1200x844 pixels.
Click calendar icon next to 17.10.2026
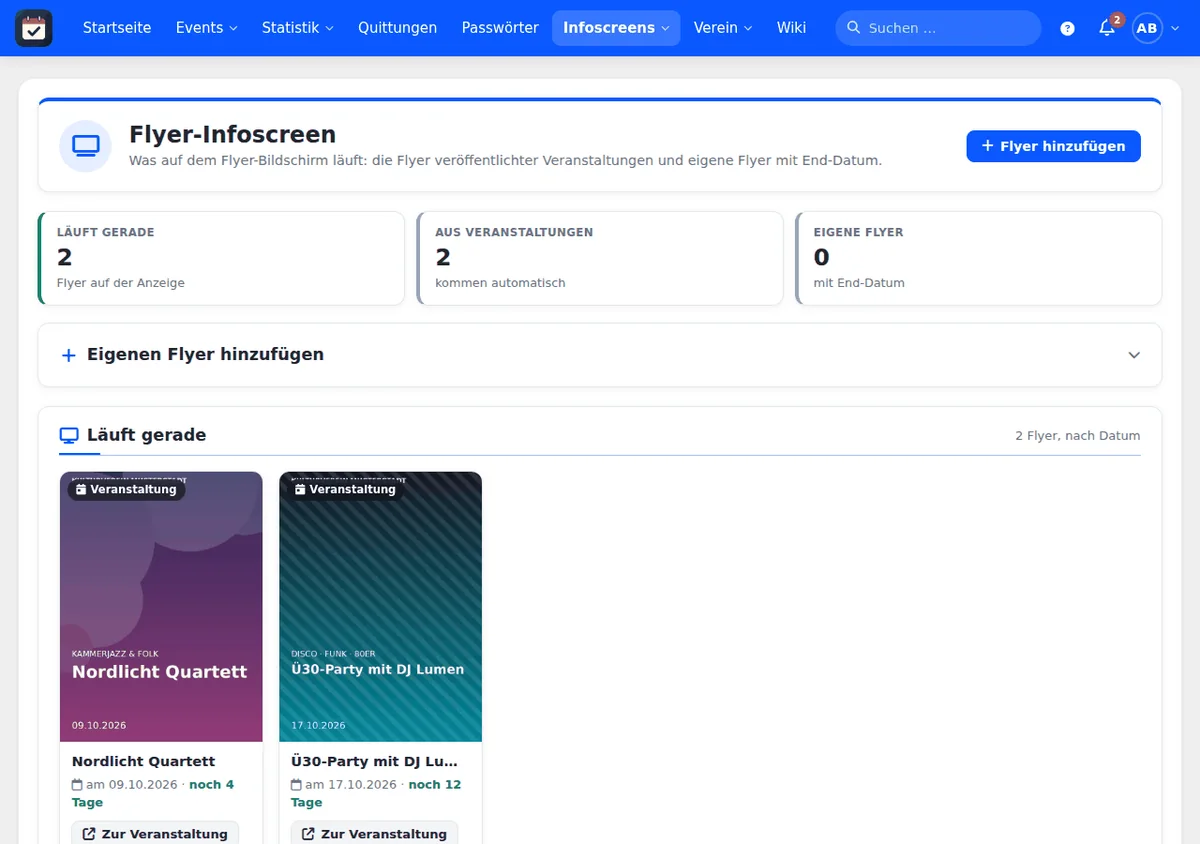[296, 785]
